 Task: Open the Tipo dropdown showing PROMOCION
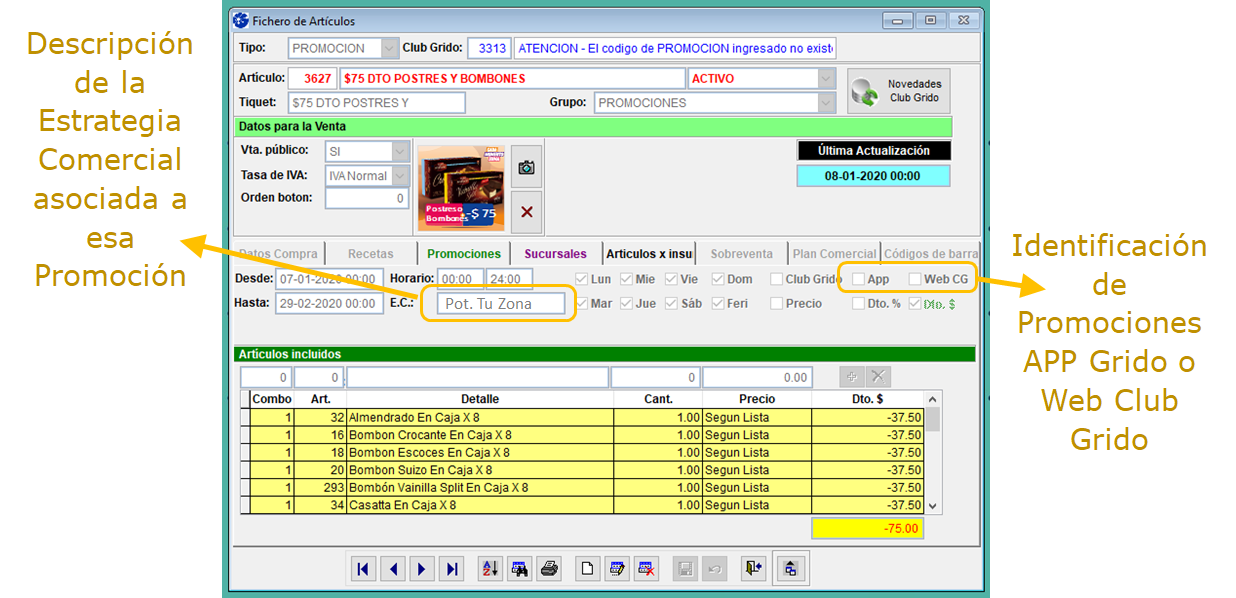click(389, 48)
